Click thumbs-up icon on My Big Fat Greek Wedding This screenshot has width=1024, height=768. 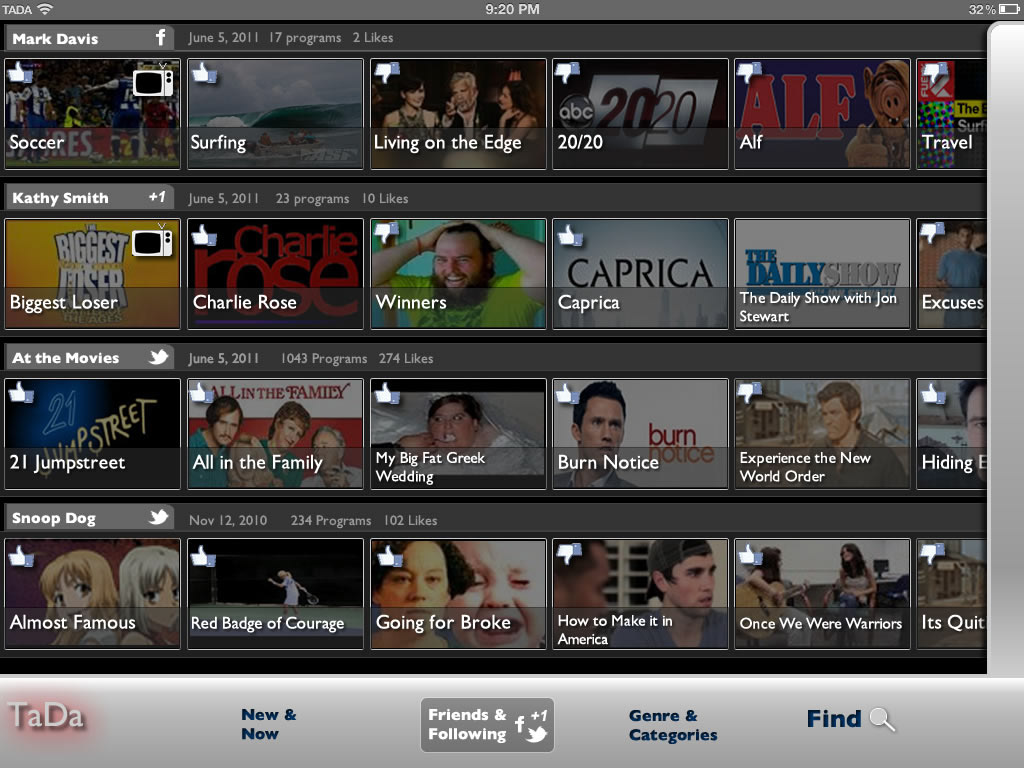[x=387, y=392]
